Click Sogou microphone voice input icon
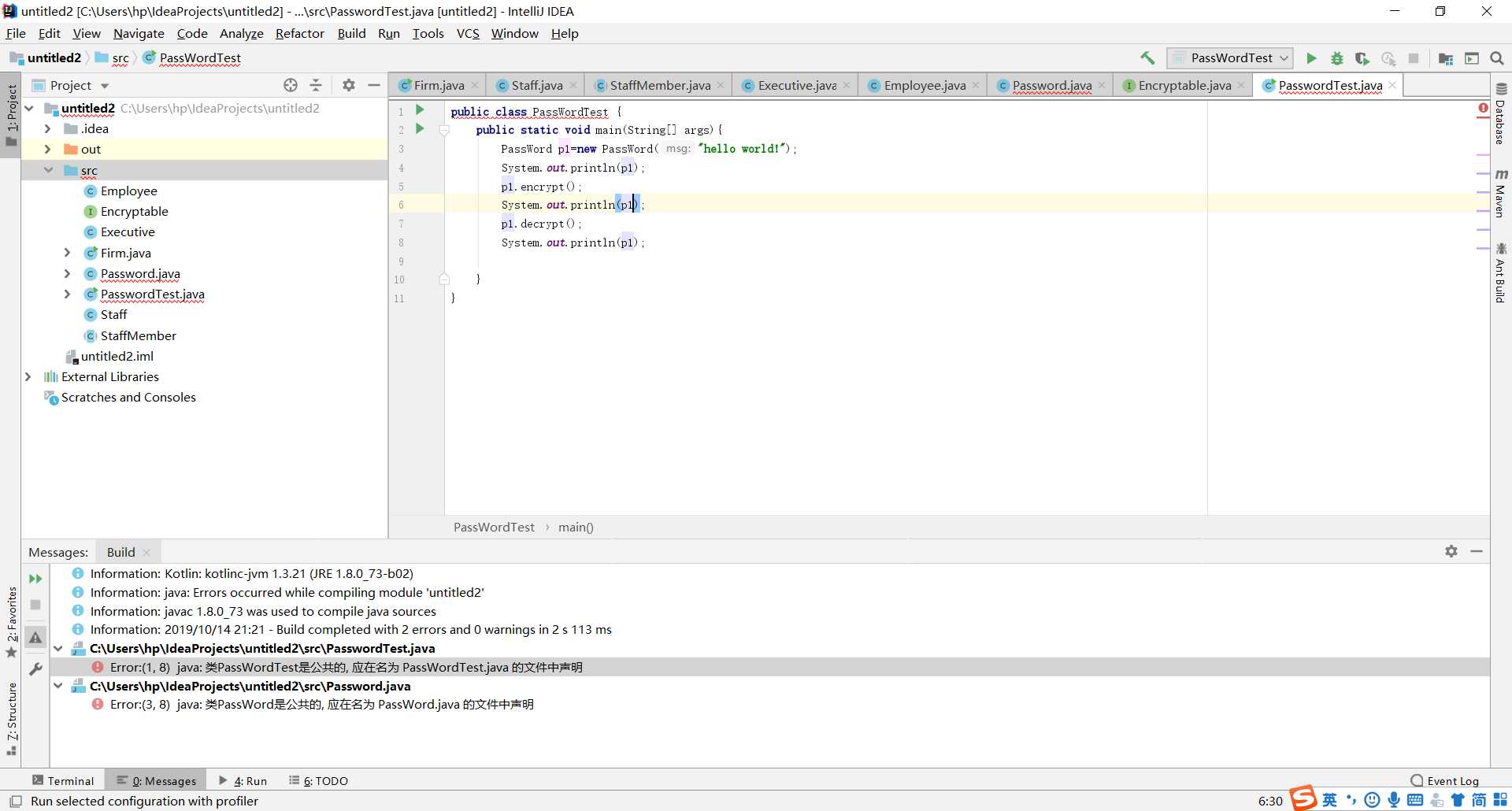The height and width of the screenshot is (811, 1512). 1394,800
